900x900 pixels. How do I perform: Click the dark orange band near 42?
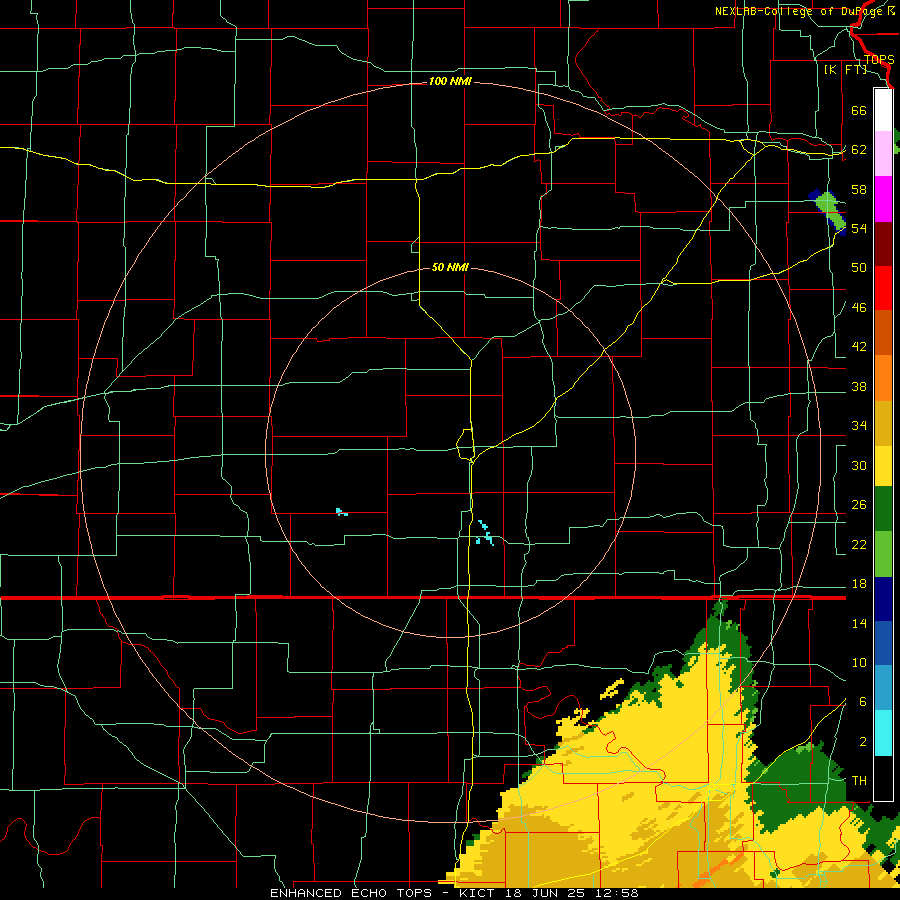[x=883, y=333]
